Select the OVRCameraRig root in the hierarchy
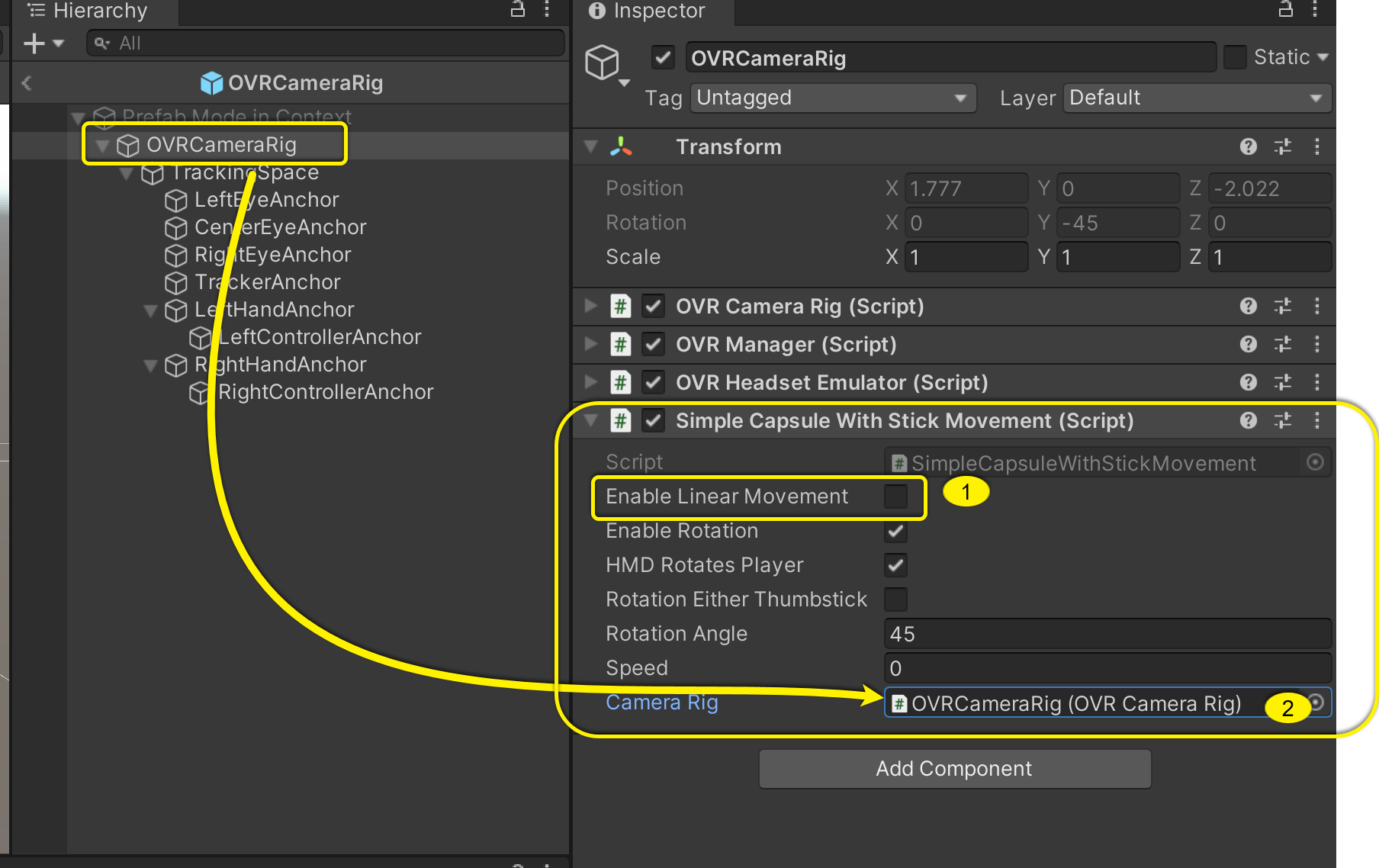 pyautogui.click(x=221, y=145)
